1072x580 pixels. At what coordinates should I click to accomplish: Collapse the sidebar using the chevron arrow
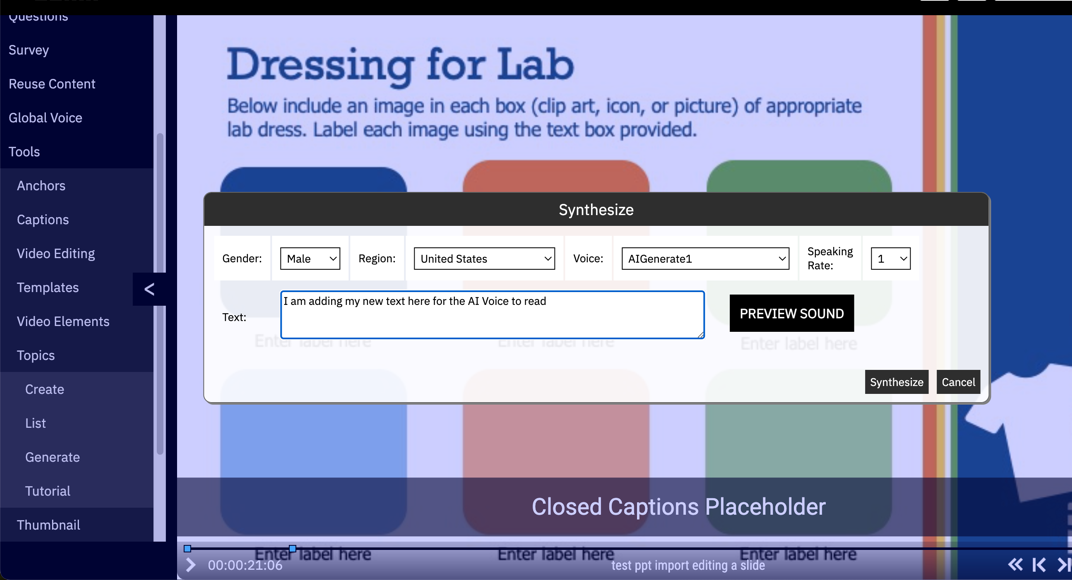click(x=148, y=289)
